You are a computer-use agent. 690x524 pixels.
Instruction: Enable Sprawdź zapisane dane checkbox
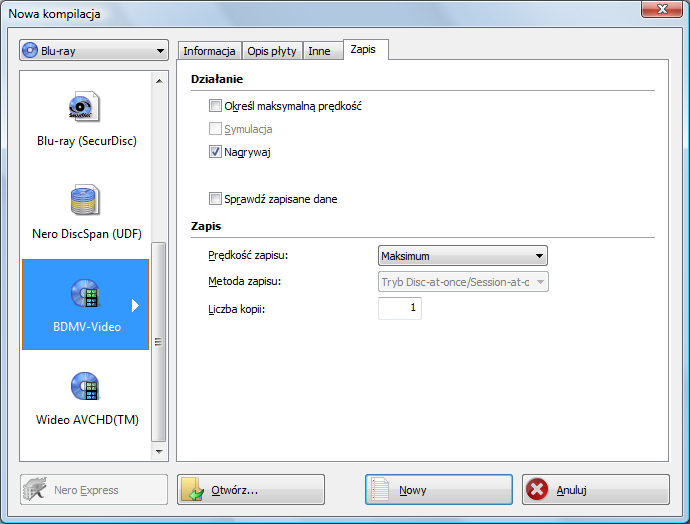coord(215,198)
